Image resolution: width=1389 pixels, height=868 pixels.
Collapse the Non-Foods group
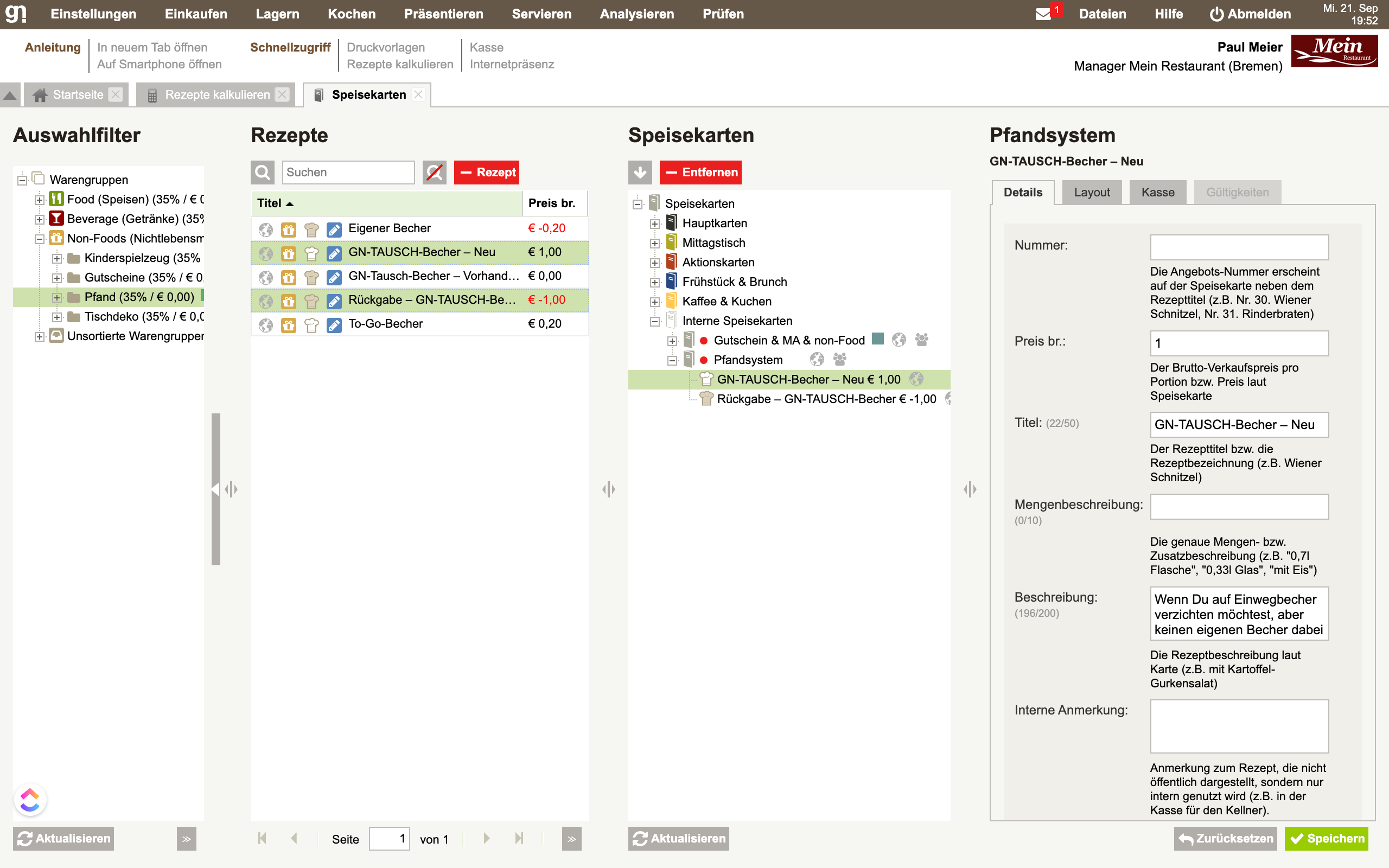(40, 239)
